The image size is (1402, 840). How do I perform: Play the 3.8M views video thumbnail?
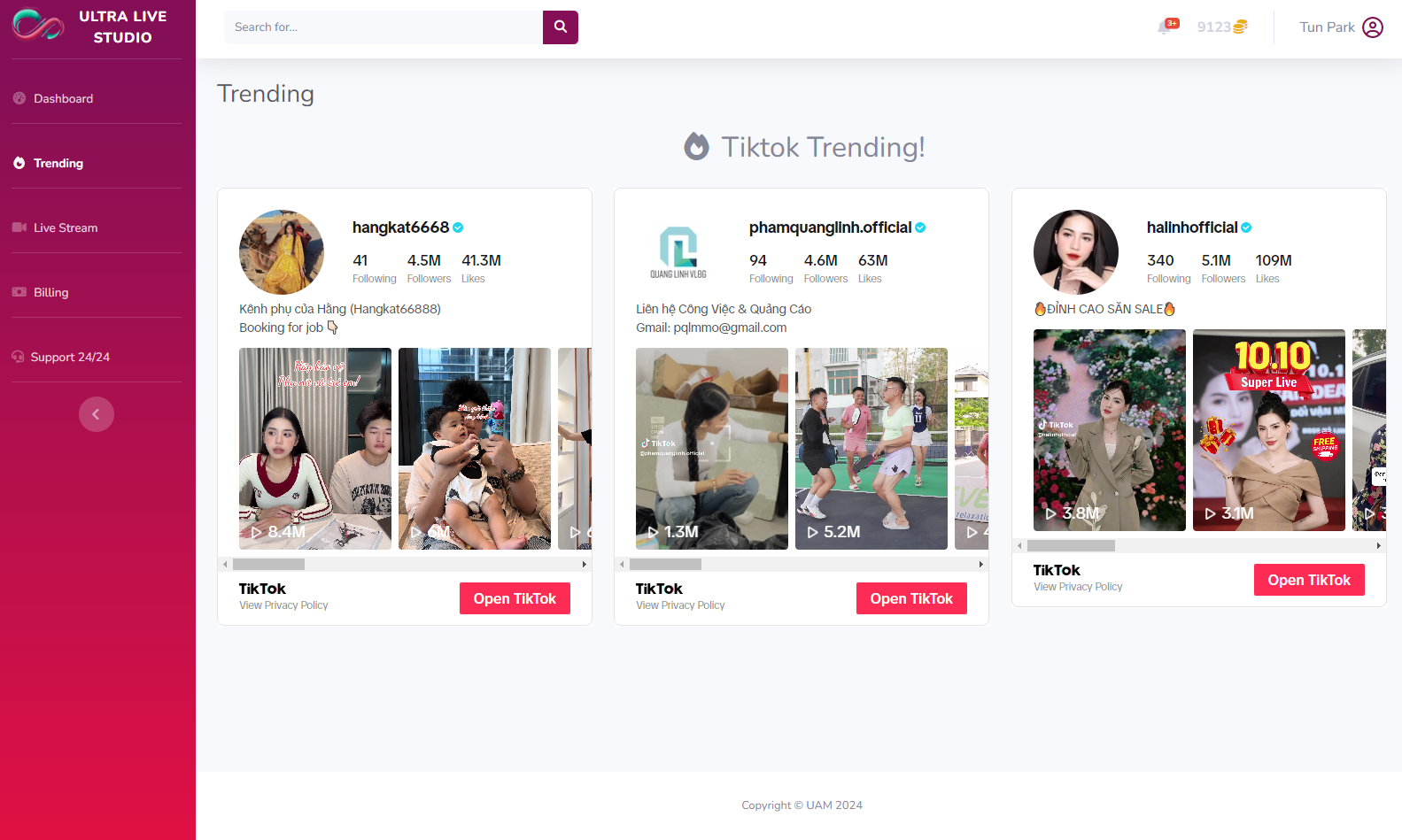1110,430
